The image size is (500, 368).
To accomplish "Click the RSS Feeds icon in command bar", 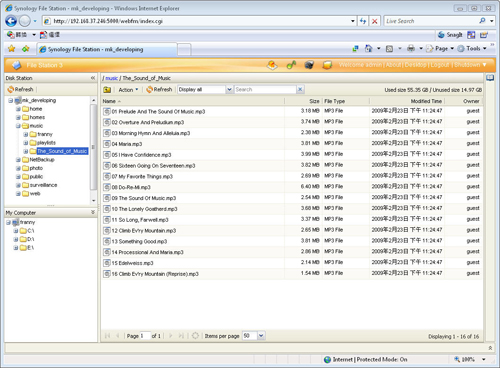I will 389,49.
